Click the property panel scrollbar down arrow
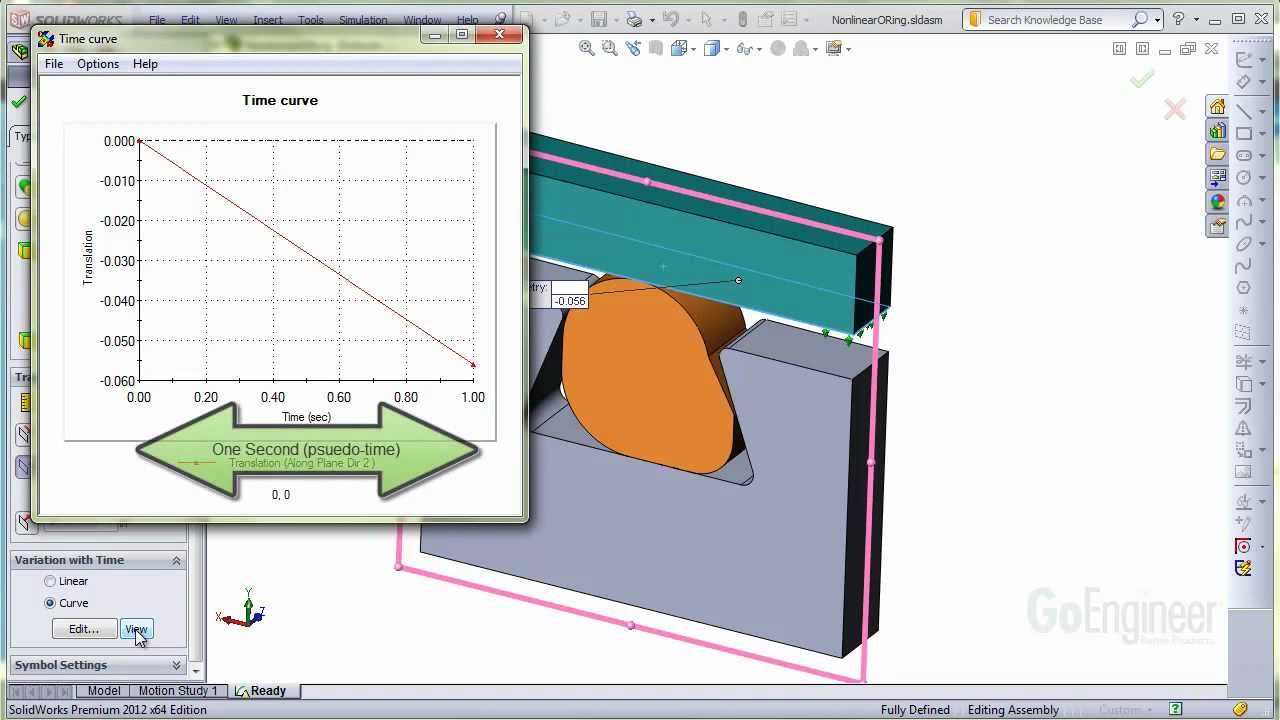 click(197, 671)
